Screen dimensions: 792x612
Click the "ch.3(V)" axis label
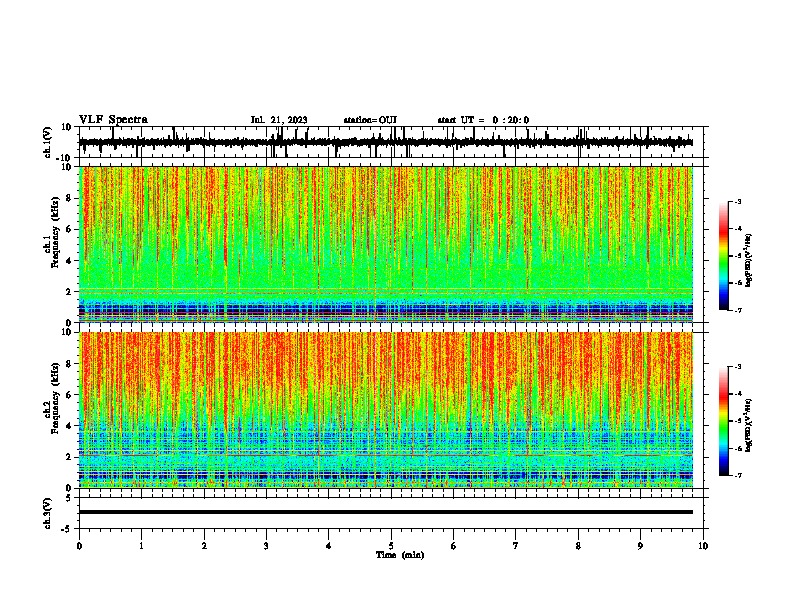tap(48, 513)
